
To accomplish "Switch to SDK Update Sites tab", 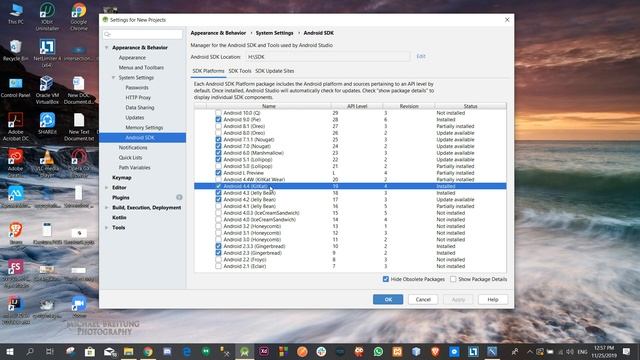I will coord(275,71).
